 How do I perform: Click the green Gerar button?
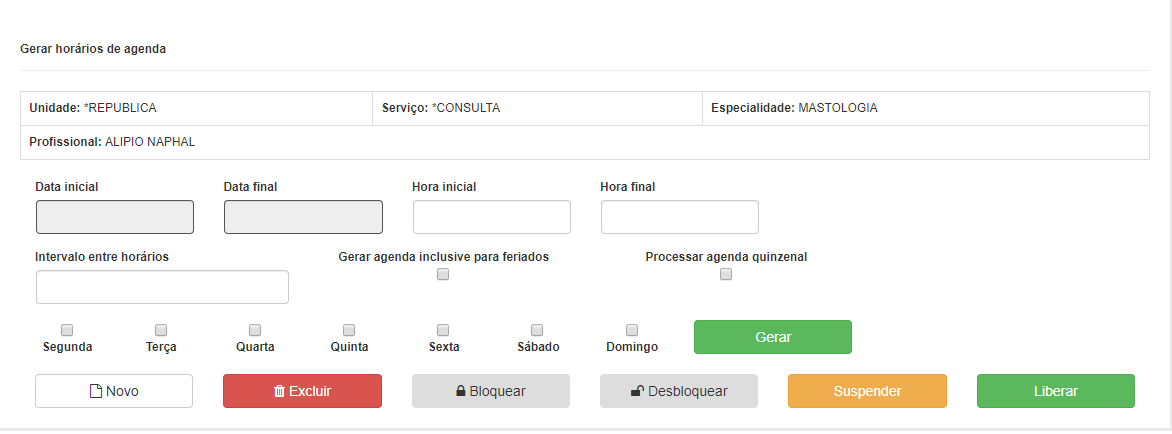773,337
